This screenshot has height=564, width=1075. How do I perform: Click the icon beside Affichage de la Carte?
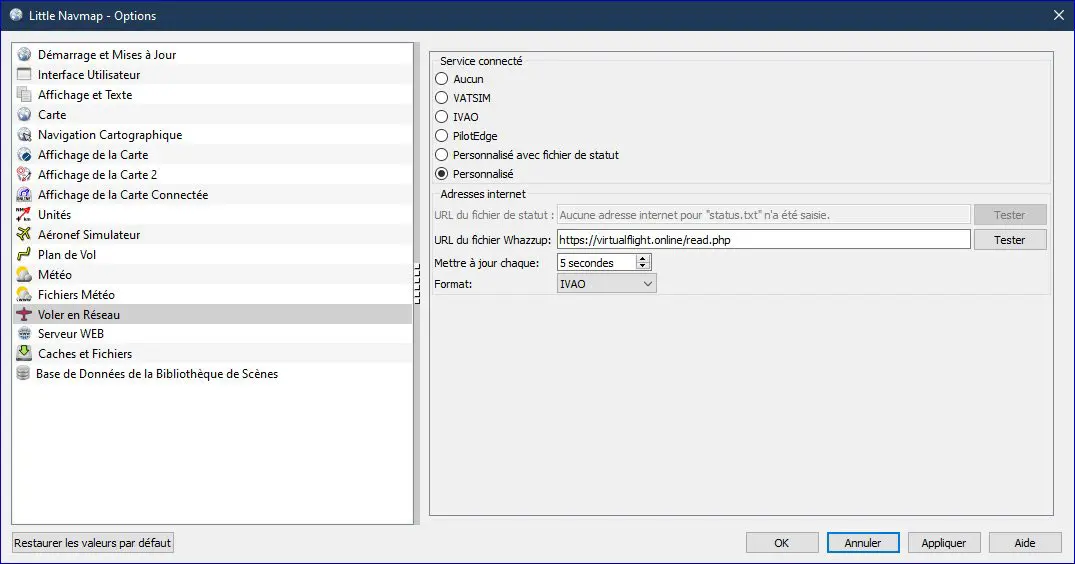tap(24, 154)
